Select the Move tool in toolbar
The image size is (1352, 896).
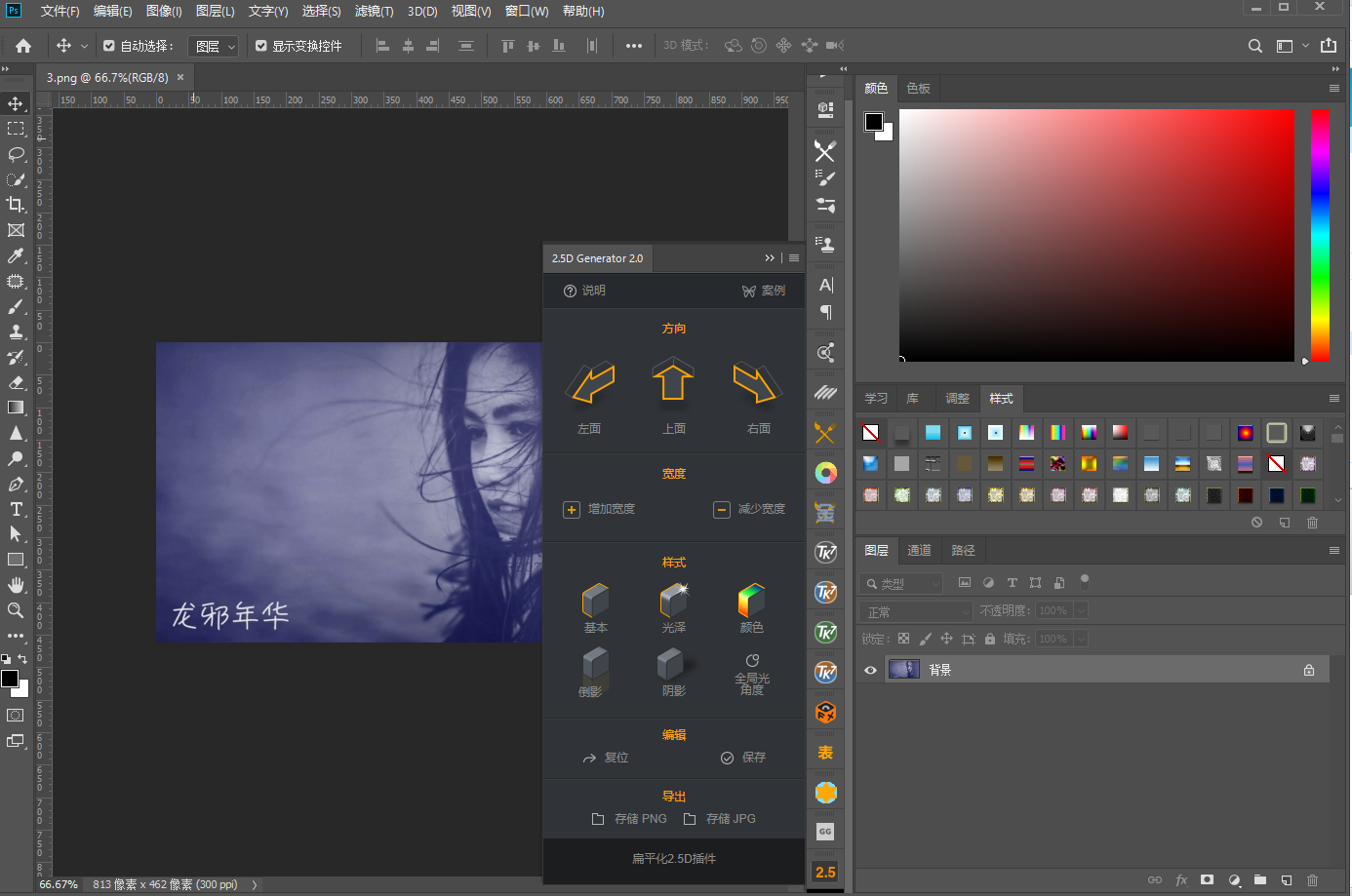tap(16, 103)
